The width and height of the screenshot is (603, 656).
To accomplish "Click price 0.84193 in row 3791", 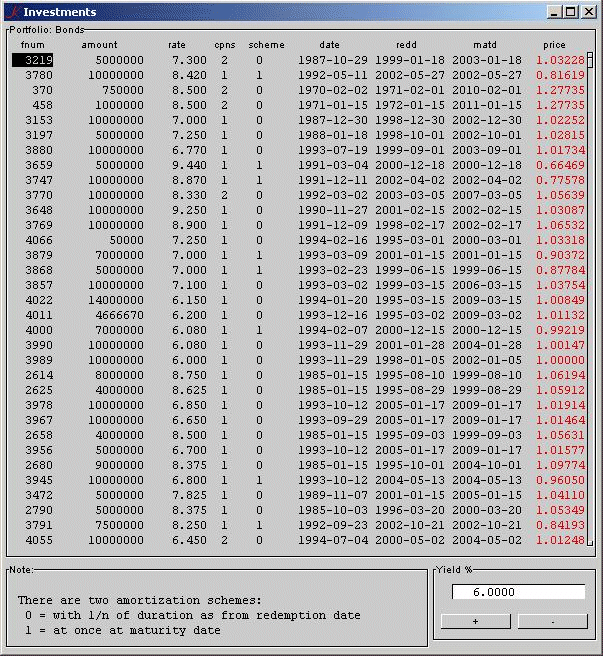I will click(560, 525).
